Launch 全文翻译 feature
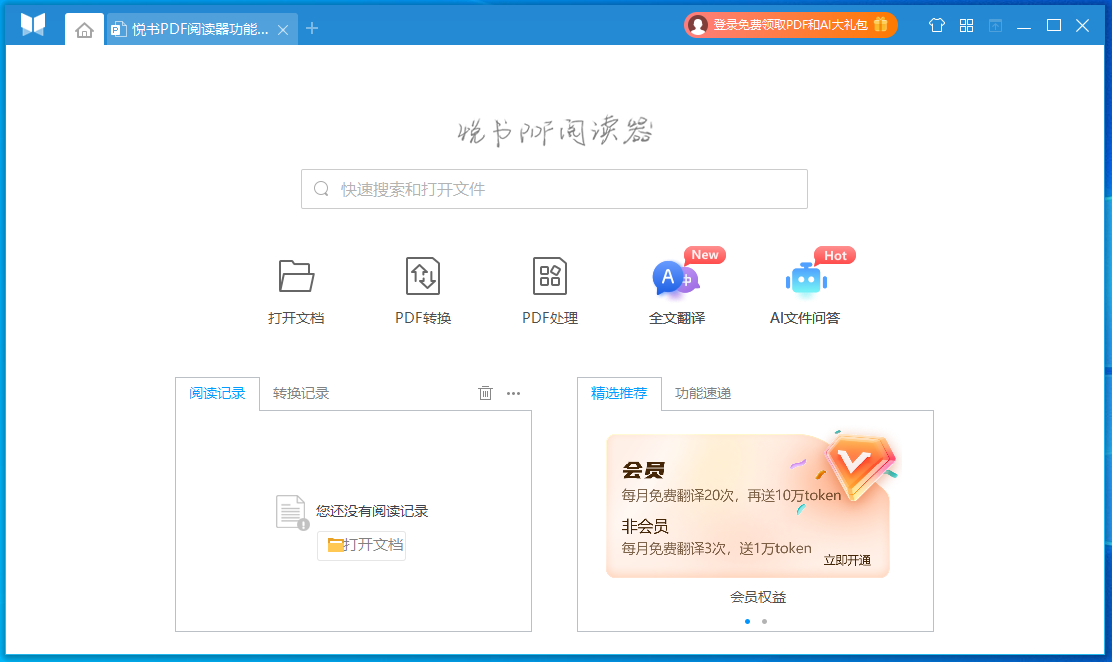The image size is (1112, 662). click(677, 291)
